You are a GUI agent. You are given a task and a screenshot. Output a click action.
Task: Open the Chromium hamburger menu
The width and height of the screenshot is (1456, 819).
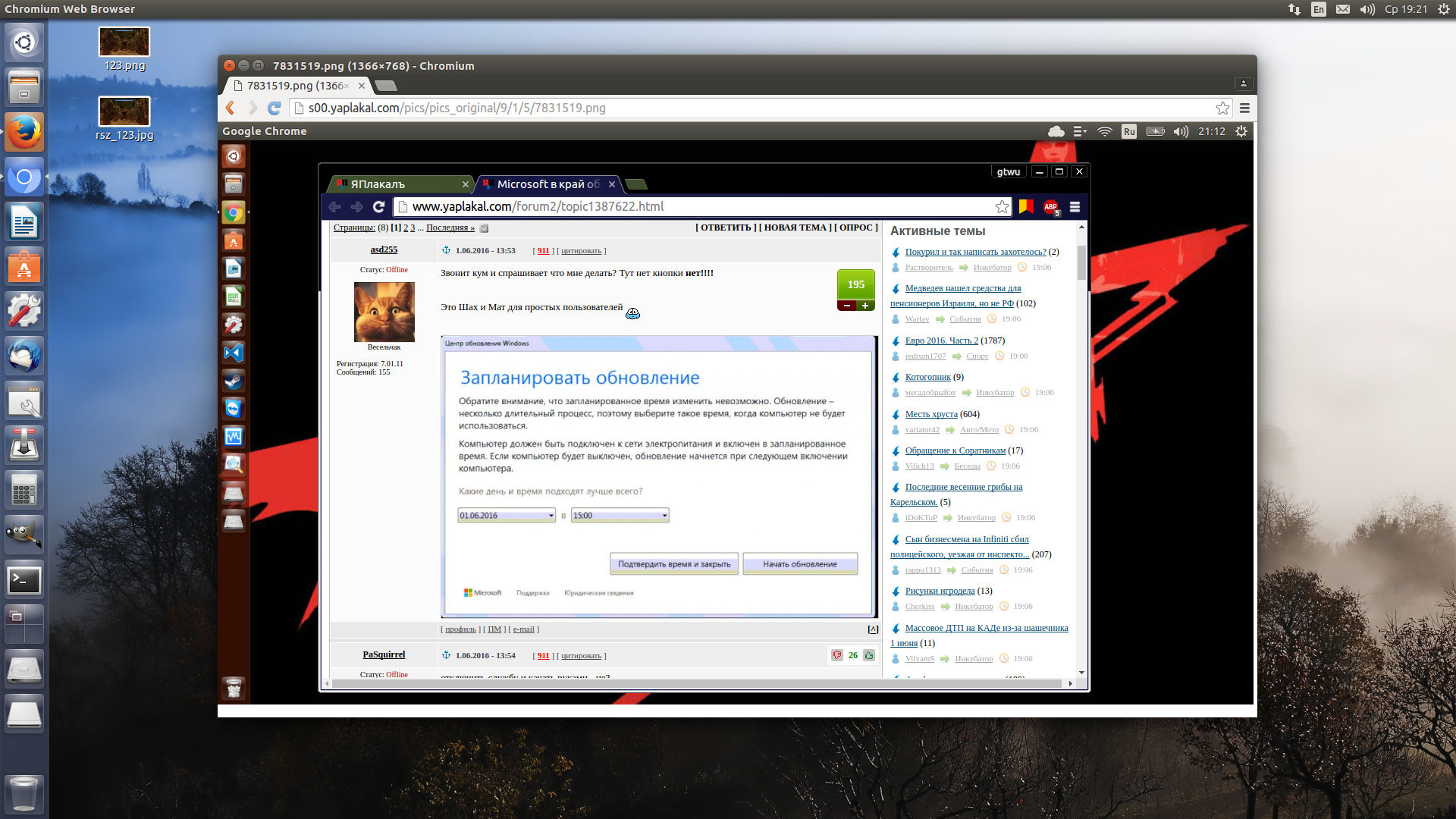(1244, 108)
